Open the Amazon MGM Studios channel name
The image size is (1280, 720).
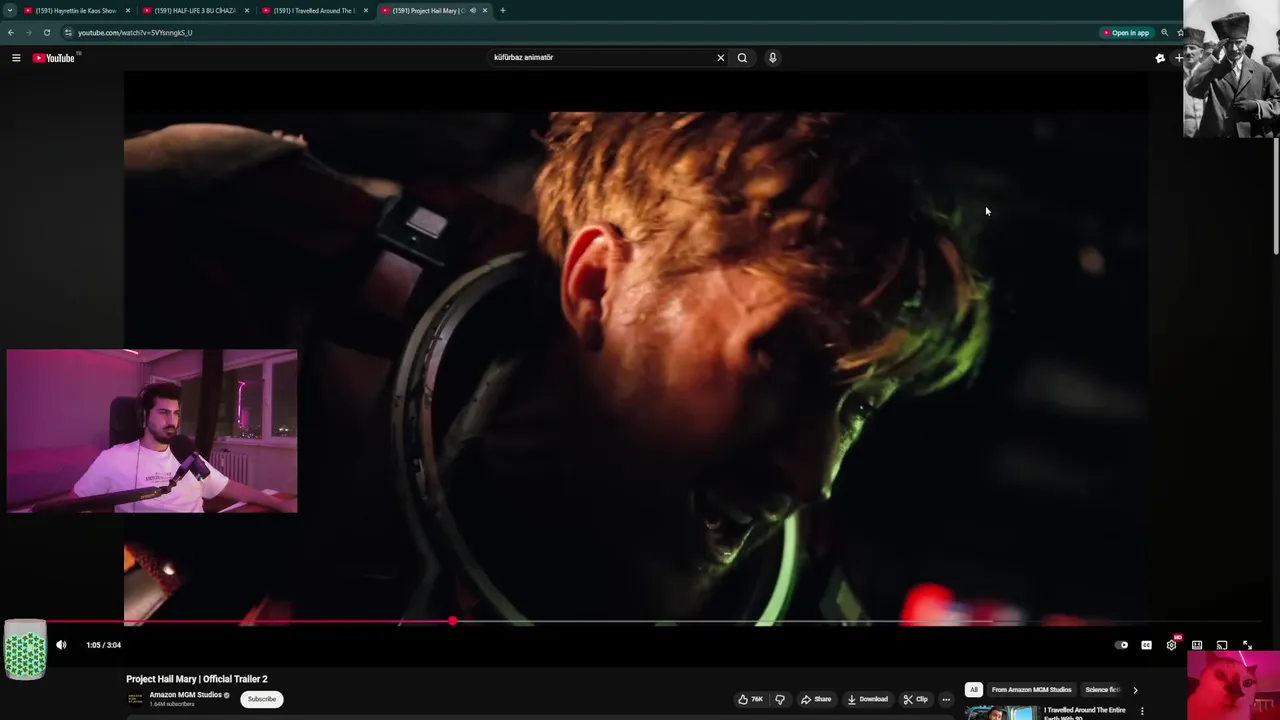[186, 695]
